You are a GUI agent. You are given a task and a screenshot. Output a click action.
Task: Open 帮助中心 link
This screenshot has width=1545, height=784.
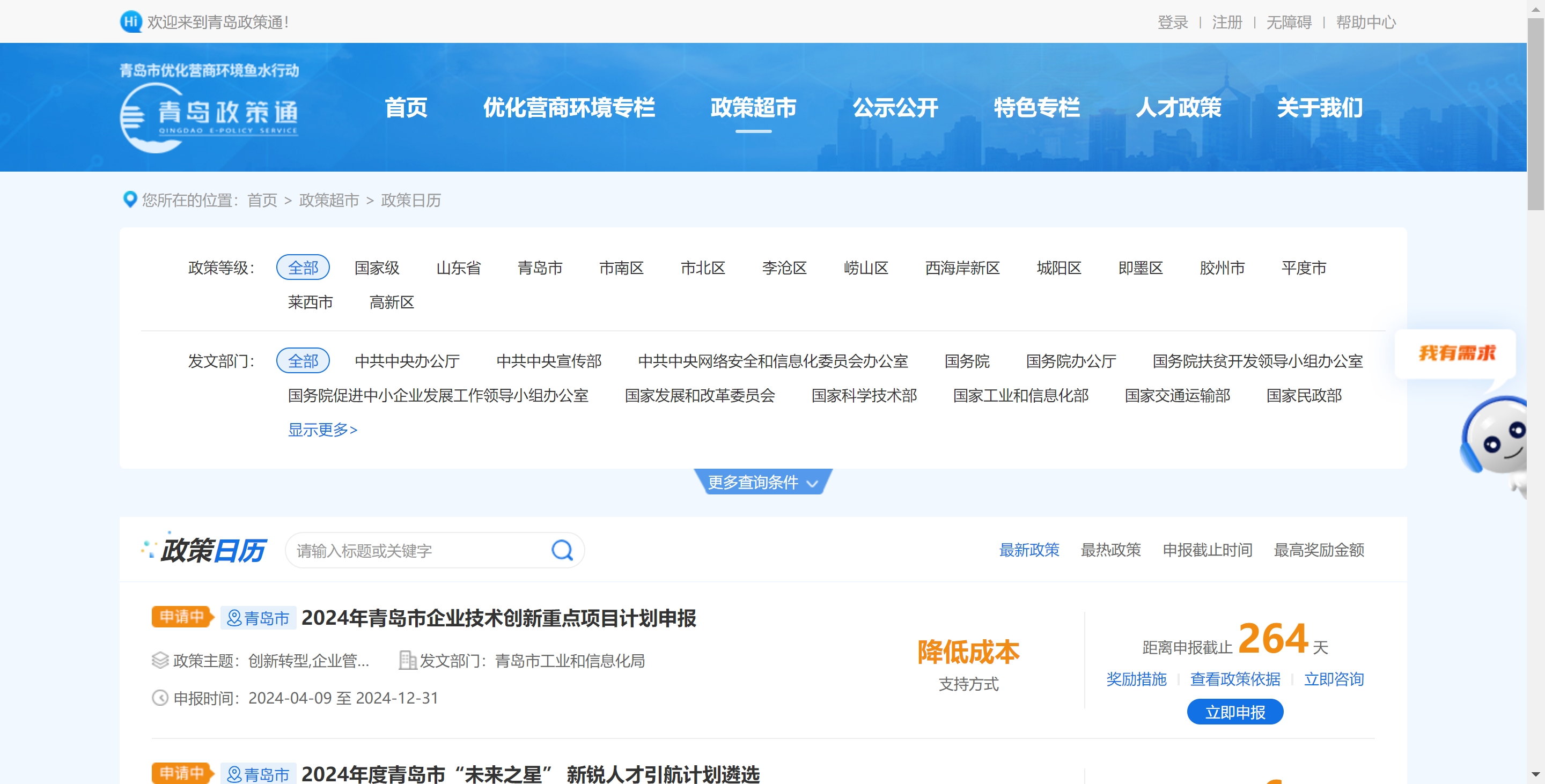point(1366,22)
